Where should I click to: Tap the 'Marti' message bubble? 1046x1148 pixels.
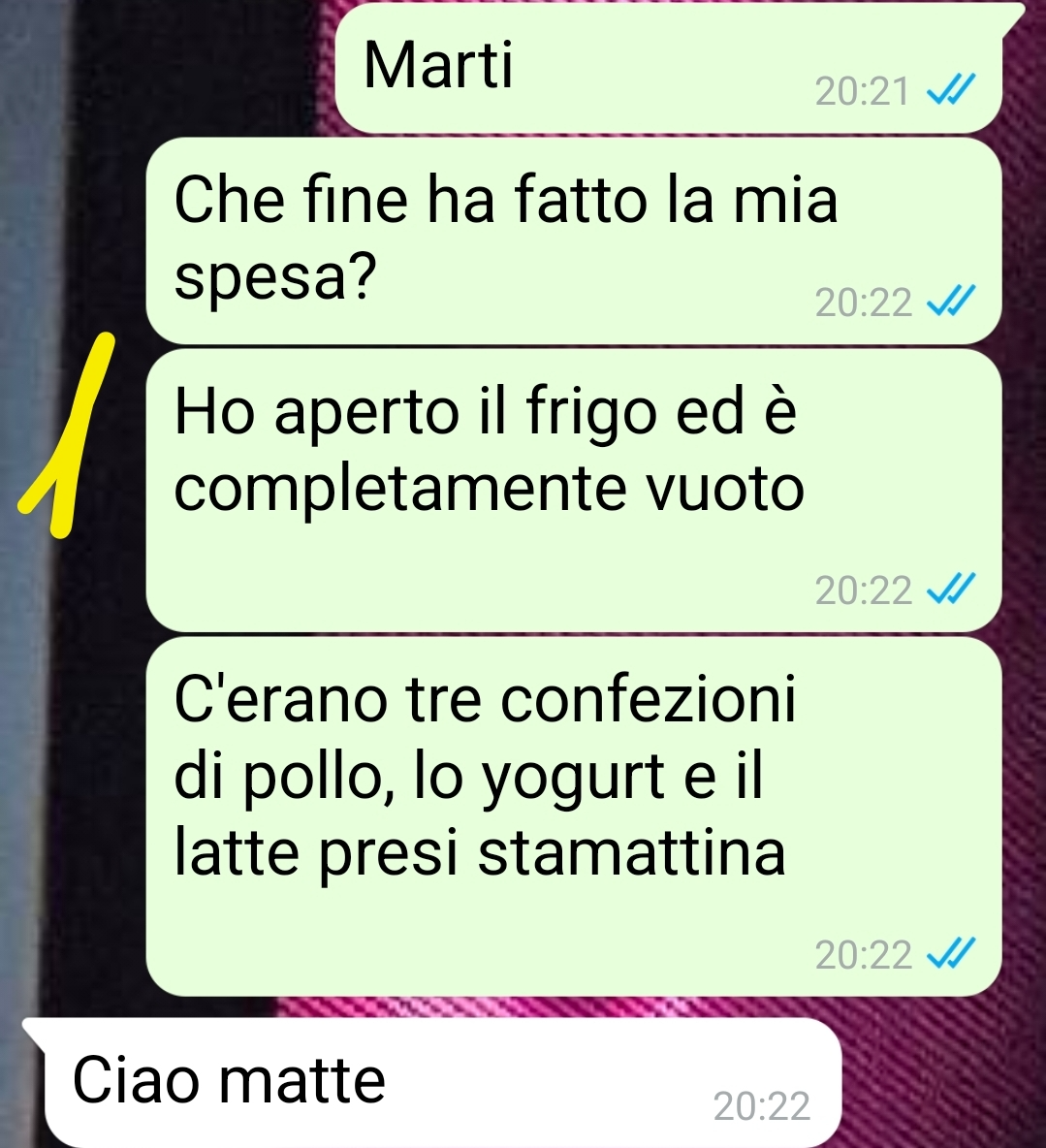(x=670, y=67)
